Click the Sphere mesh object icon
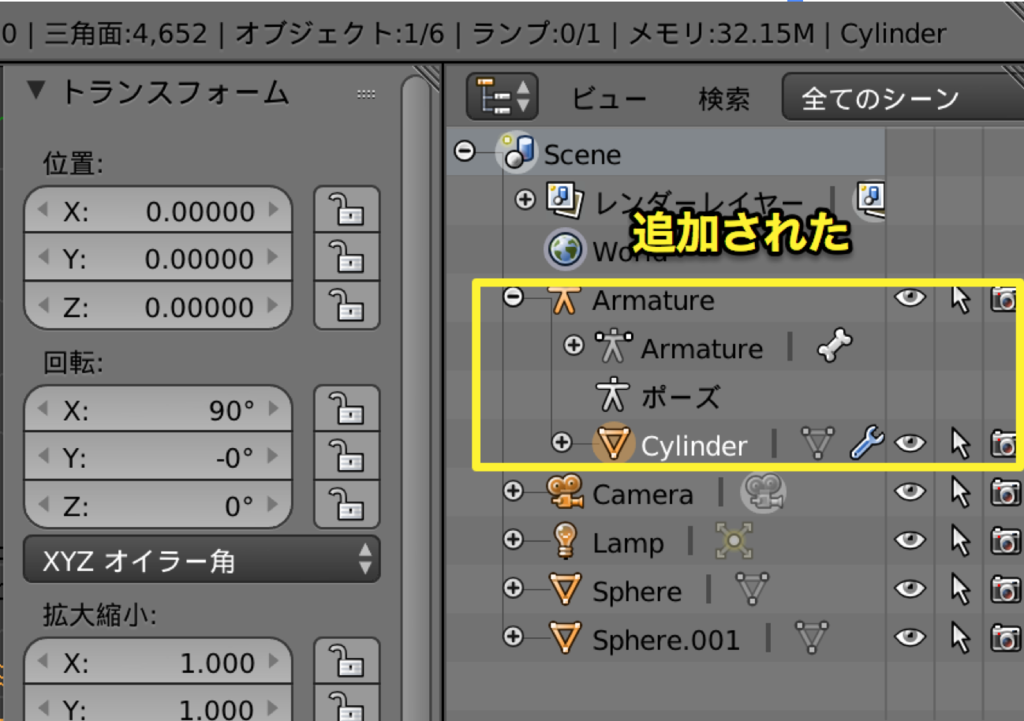 565,589
